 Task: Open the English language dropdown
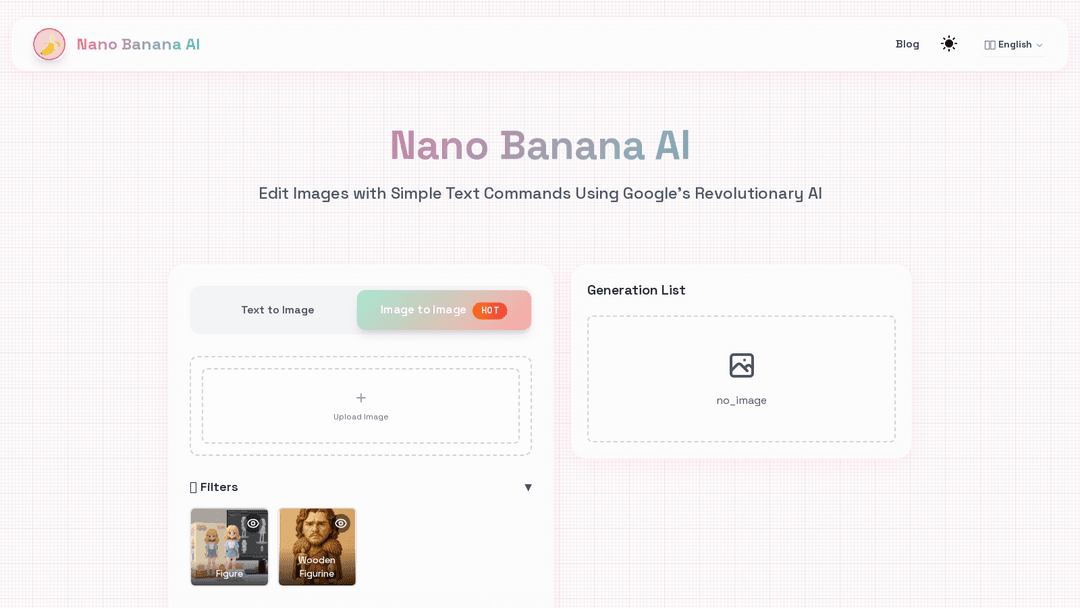tap(1014, 45)
